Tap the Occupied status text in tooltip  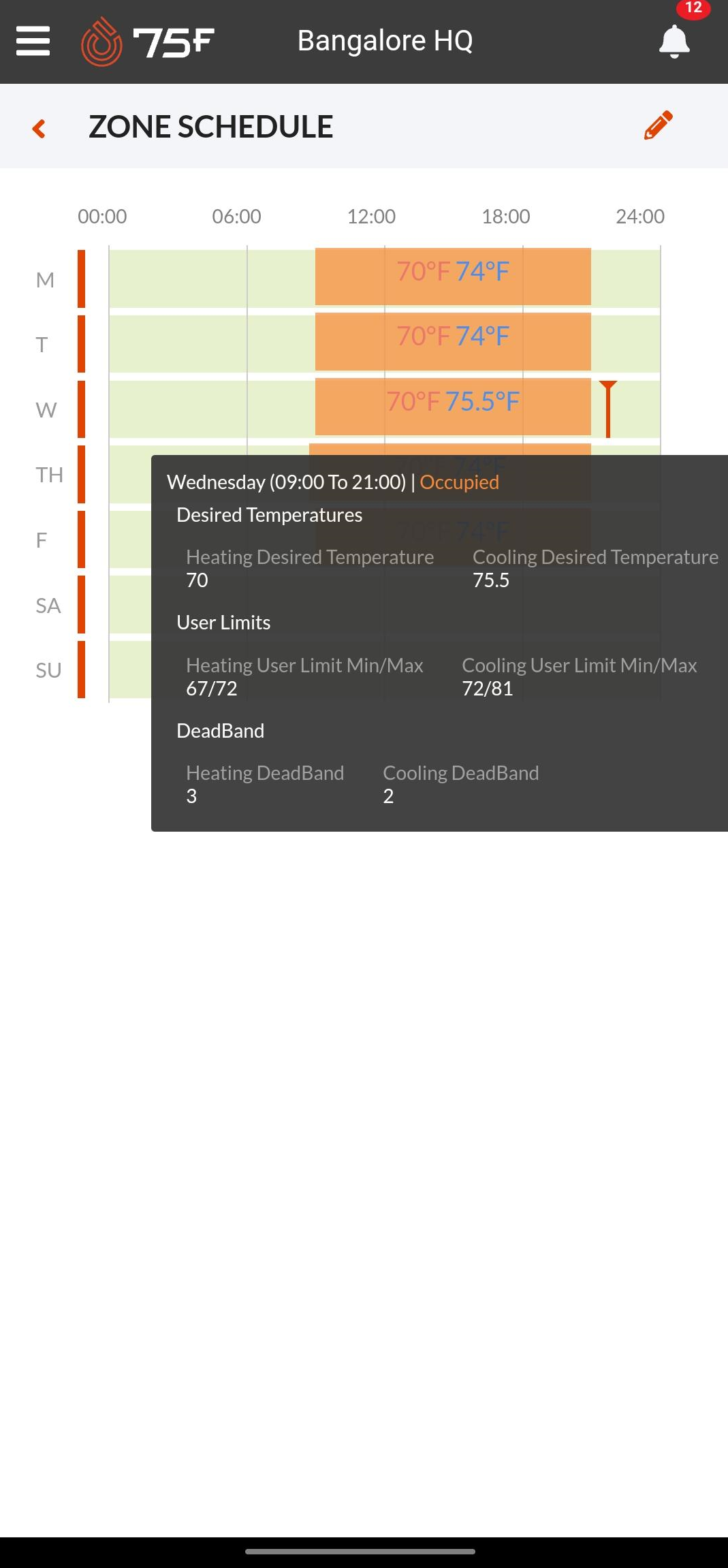click(460, 482)
